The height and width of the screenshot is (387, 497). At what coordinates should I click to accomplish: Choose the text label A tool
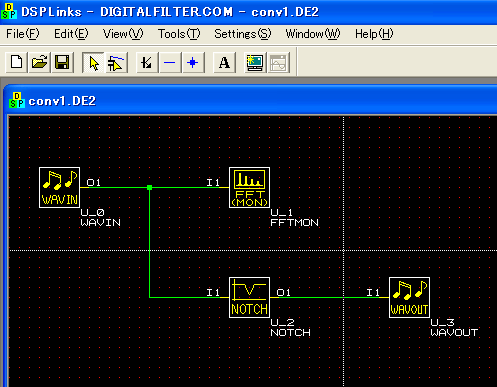[x=224, y=62]
